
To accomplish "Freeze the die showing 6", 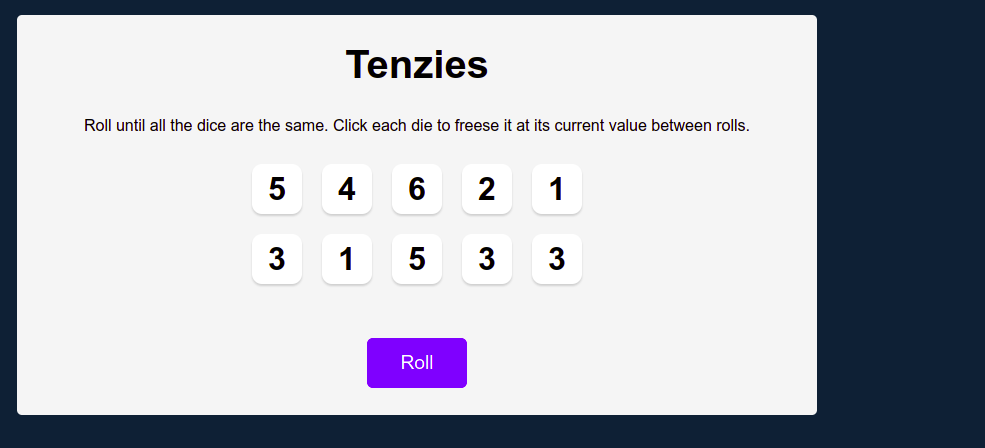I will (417, 189).
